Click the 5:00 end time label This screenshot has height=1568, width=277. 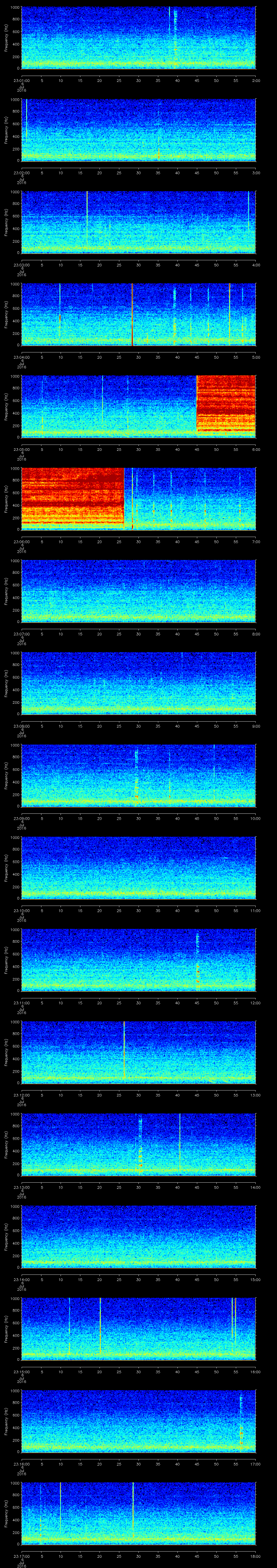click(x=256, y=357)
